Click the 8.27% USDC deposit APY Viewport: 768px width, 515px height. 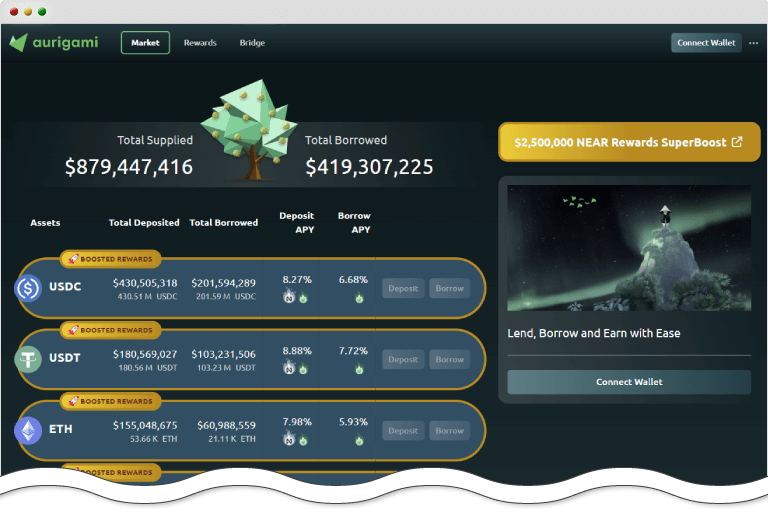pyautogui.click(x=297, y=279)
